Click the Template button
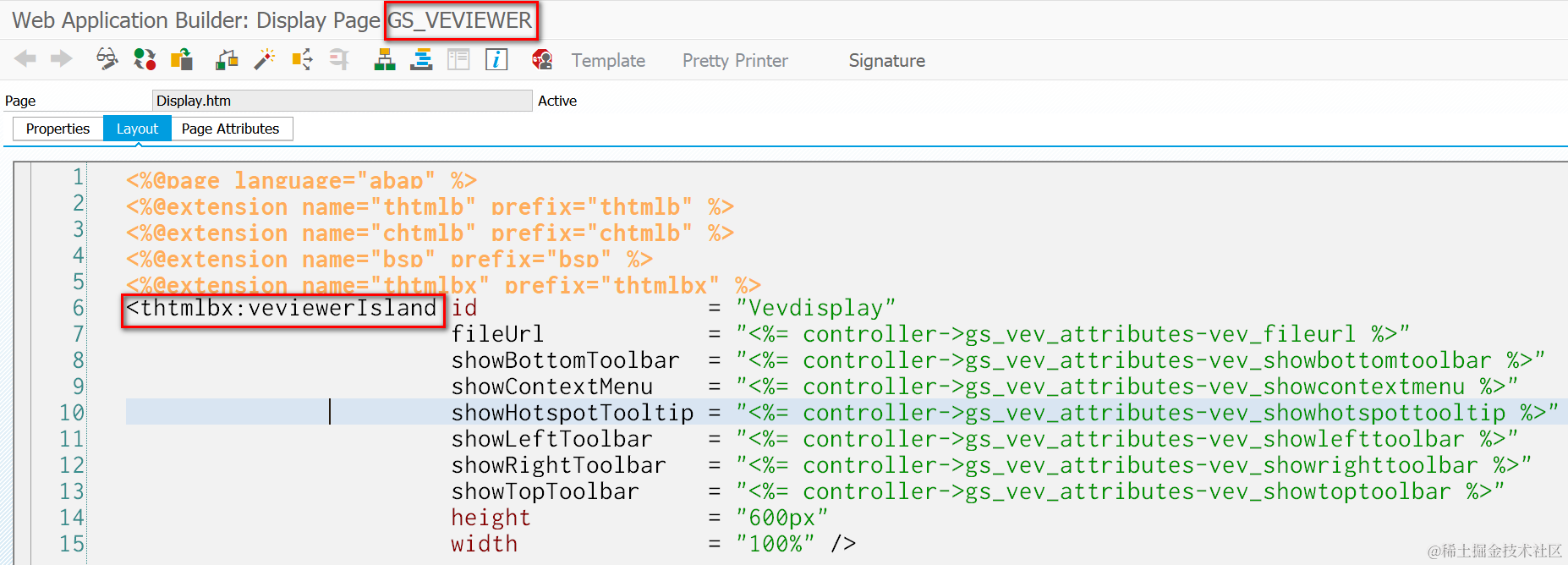Viewport: 1568px width, 565px height. pyautogui.click(x=608, y=61)
